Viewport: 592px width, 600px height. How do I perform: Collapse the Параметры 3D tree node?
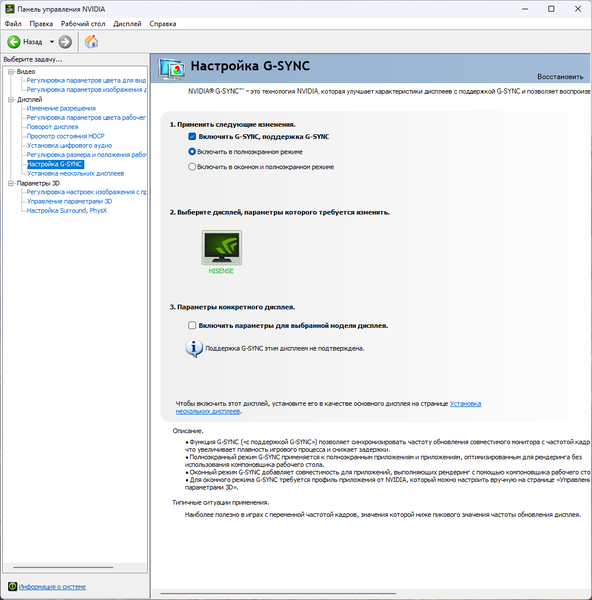click(11, 183)
